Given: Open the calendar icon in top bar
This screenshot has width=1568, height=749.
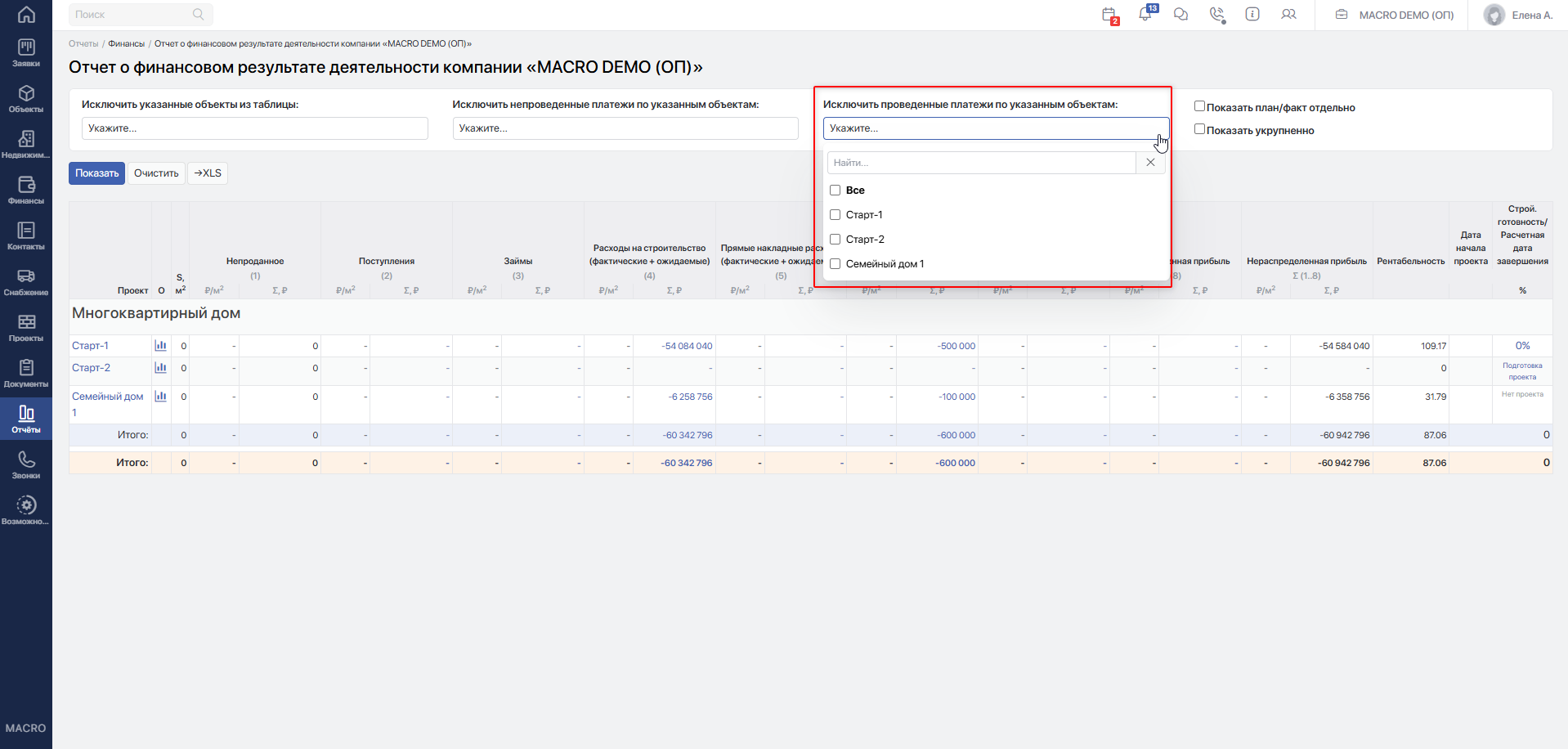Looking at the screenshot, I should pyautogui.click(x=1109, y=15).
